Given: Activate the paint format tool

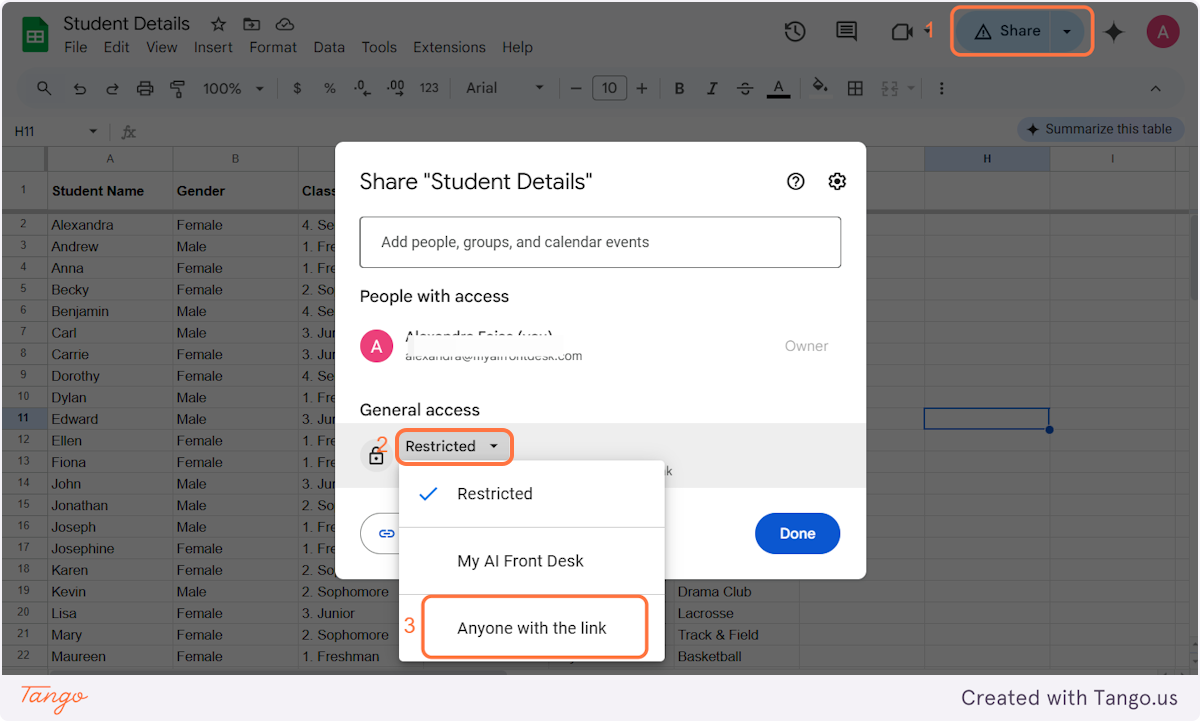Looking at the screenshot, I should (177, 88).
